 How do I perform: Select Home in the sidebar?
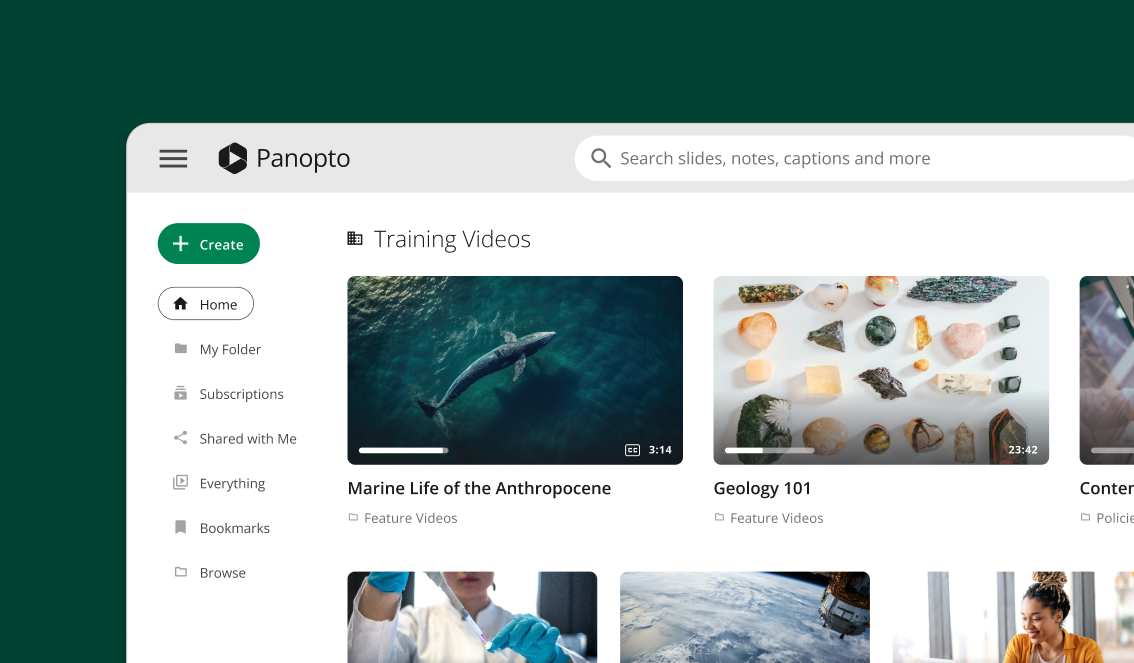point(206,304)
